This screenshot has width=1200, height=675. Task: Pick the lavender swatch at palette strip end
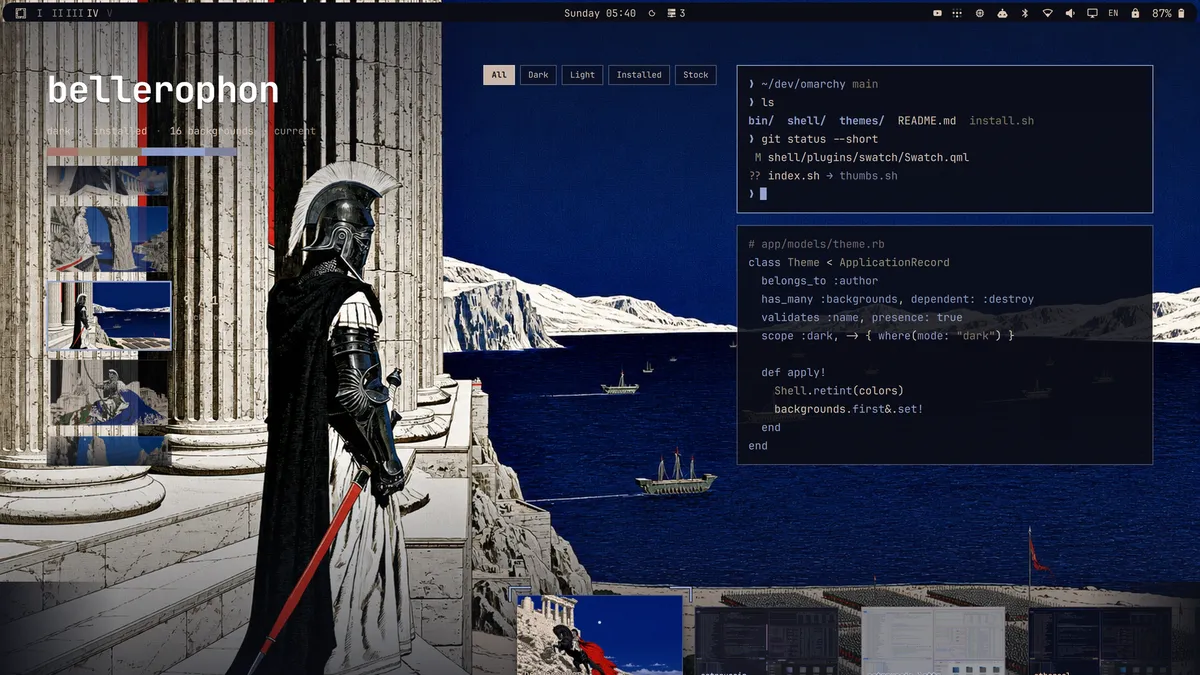pyautogui.click(x=221, y=152)
